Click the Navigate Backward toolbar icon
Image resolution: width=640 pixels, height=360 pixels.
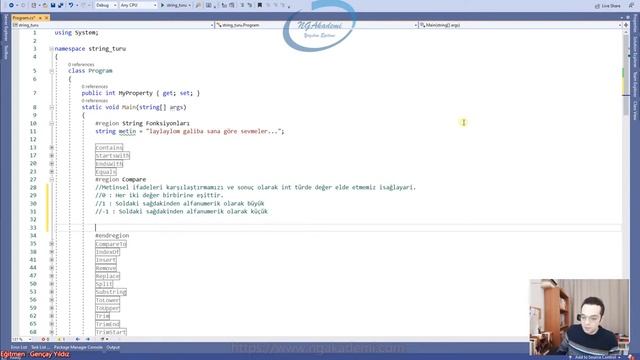[11, 5]
